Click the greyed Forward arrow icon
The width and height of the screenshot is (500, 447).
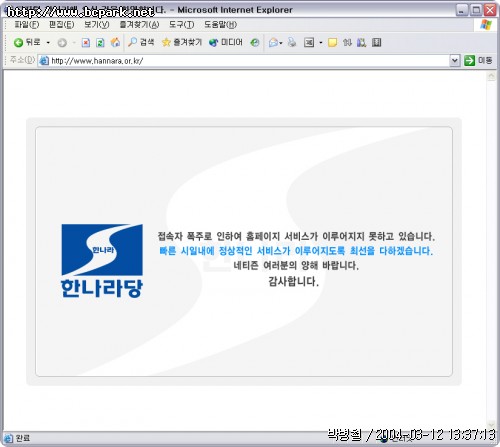(x=62, y=42)
